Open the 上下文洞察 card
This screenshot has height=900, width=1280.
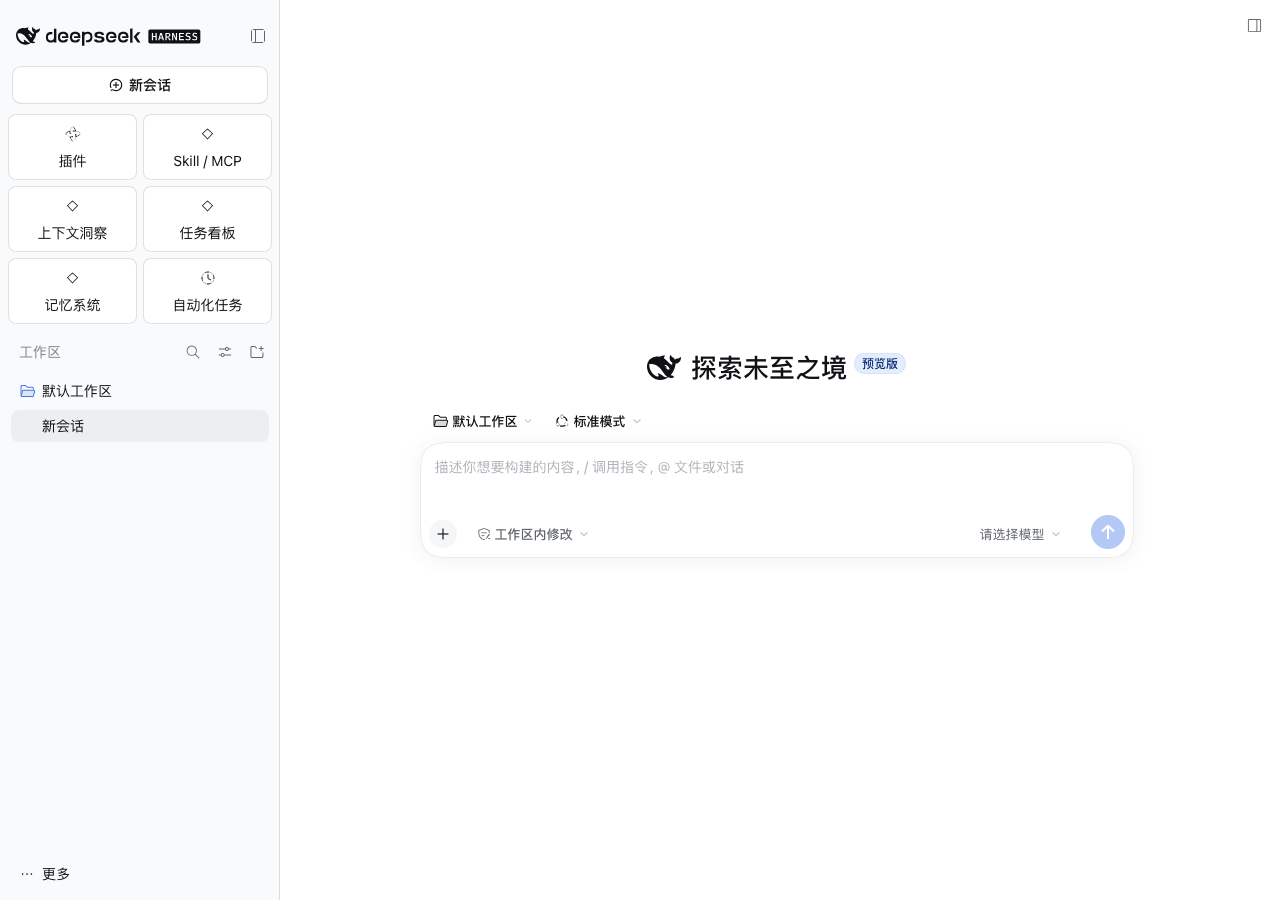[72, 219]
